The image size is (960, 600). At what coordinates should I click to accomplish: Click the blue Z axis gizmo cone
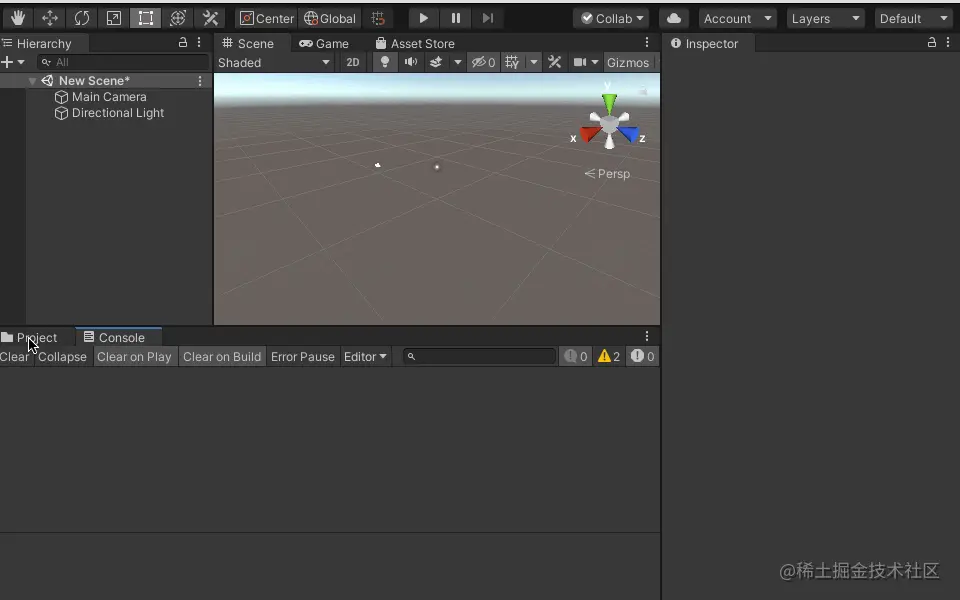629,133
